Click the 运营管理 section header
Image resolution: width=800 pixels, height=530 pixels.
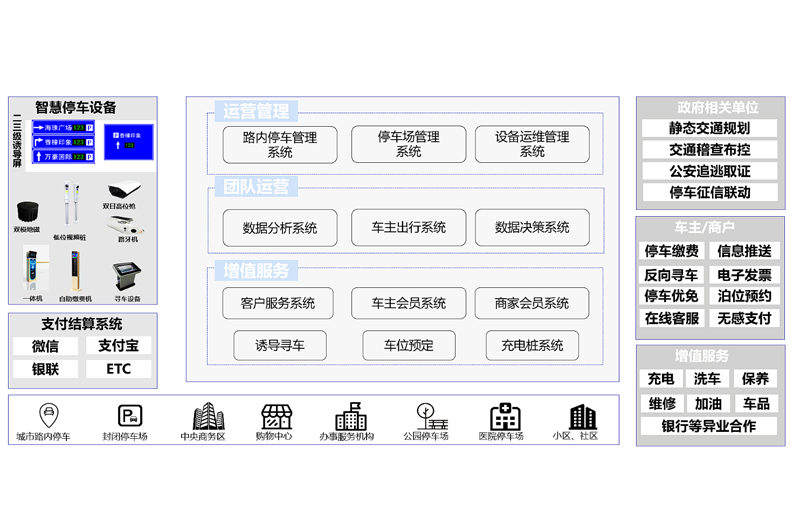(x=256, y=111)
